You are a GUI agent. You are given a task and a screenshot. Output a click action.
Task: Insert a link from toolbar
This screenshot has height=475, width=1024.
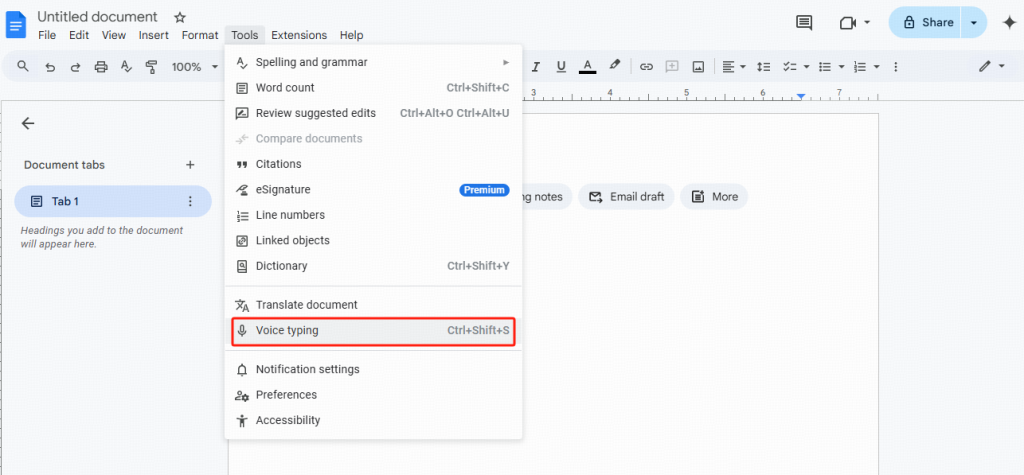click(x=647, y=67)
